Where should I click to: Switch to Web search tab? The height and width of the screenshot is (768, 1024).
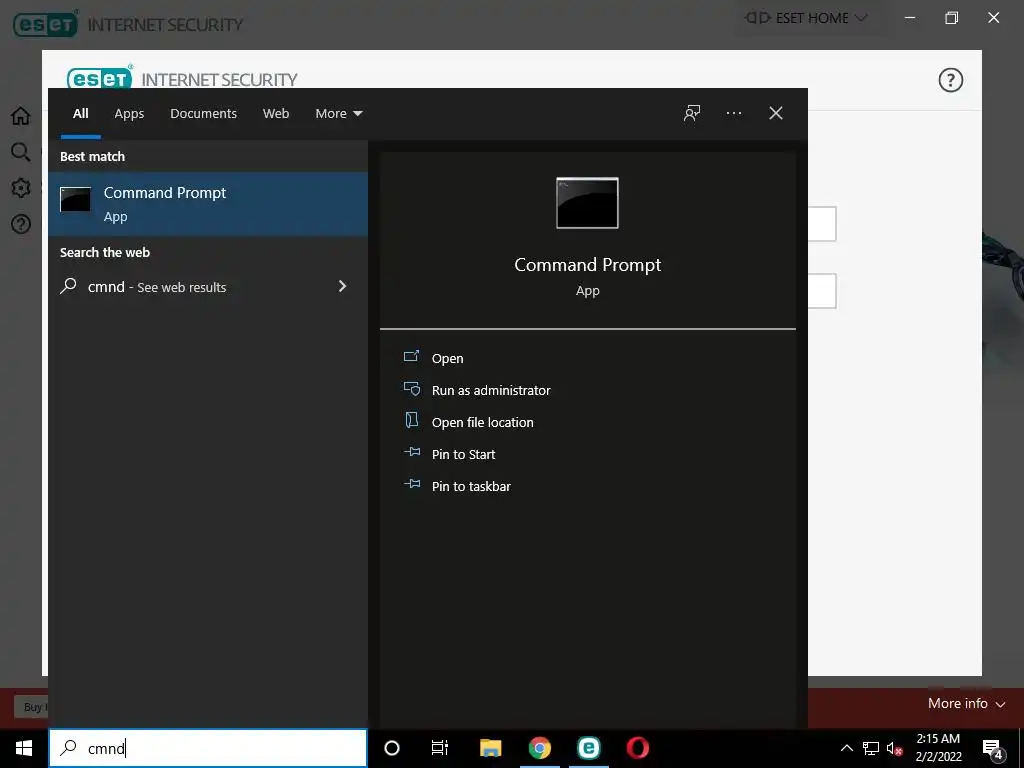[276, 114]
